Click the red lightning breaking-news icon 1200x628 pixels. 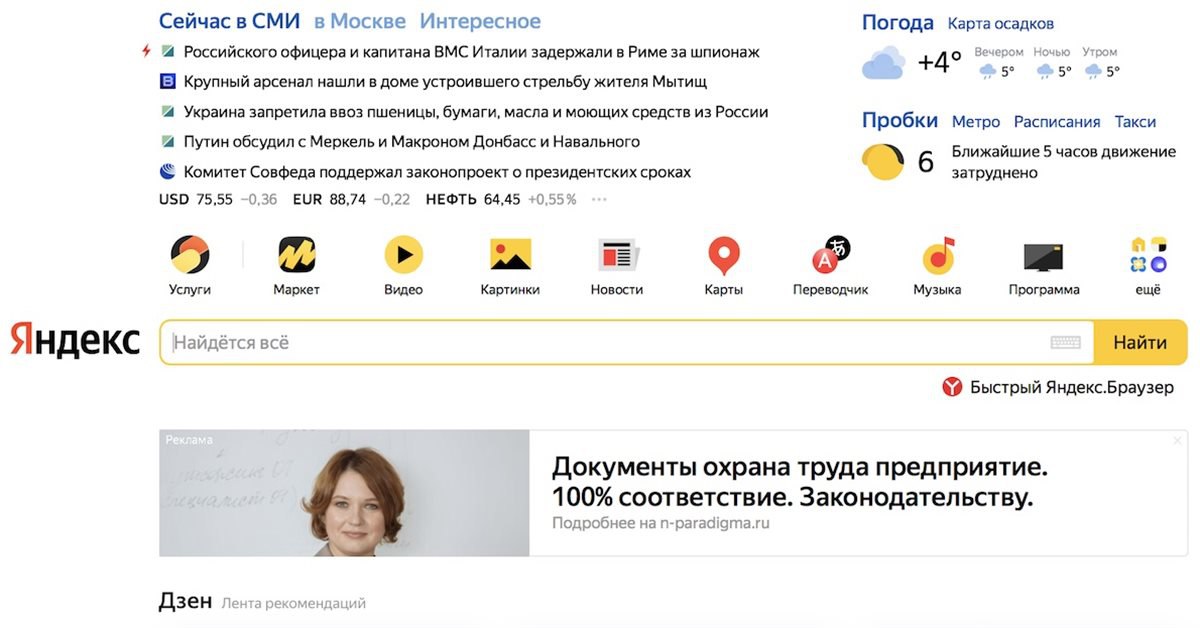[x=146, y=51]
